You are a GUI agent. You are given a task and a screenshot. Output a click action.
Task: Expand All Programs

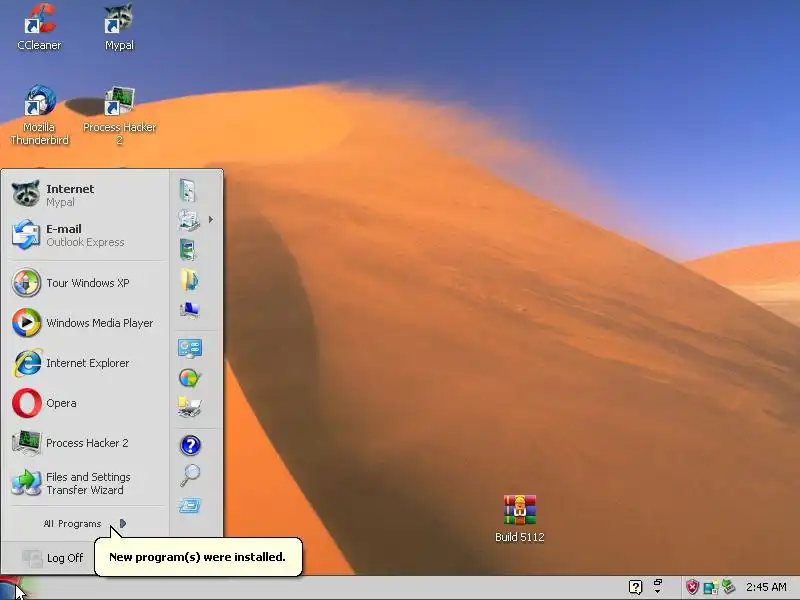tap(85, 523)
